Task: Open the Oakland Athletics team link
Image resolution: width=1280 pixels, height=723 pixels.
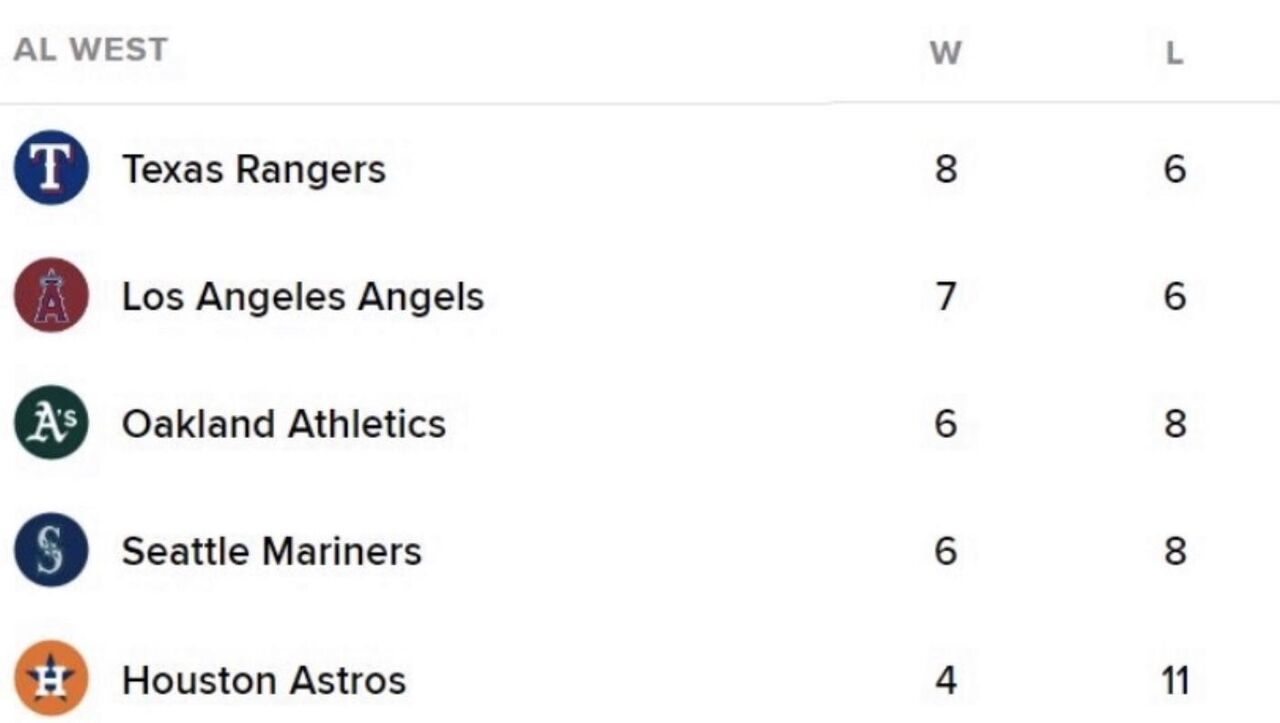Action: [x=284, y=423]
